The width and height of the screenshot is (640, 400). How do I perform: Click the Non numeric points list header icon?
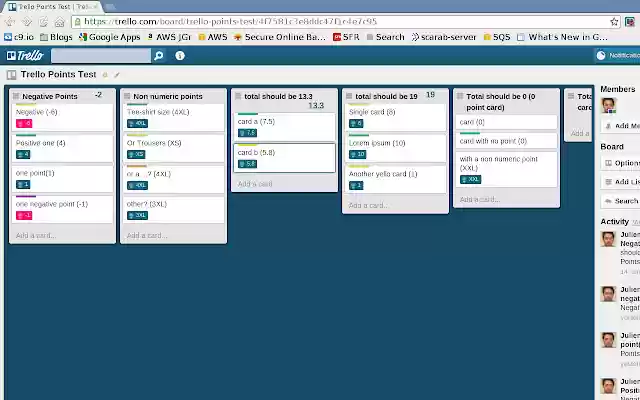[127, 96]
